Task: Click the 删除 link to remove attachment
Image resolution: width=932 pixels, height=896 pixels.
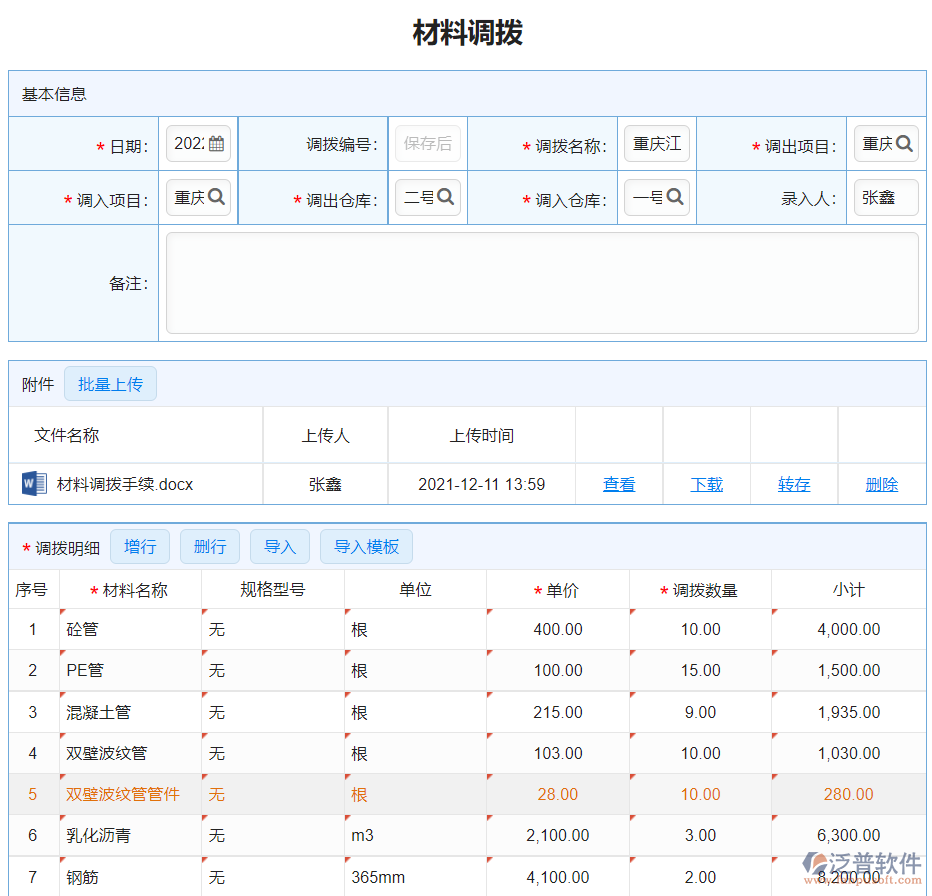Action: point(882,484)
